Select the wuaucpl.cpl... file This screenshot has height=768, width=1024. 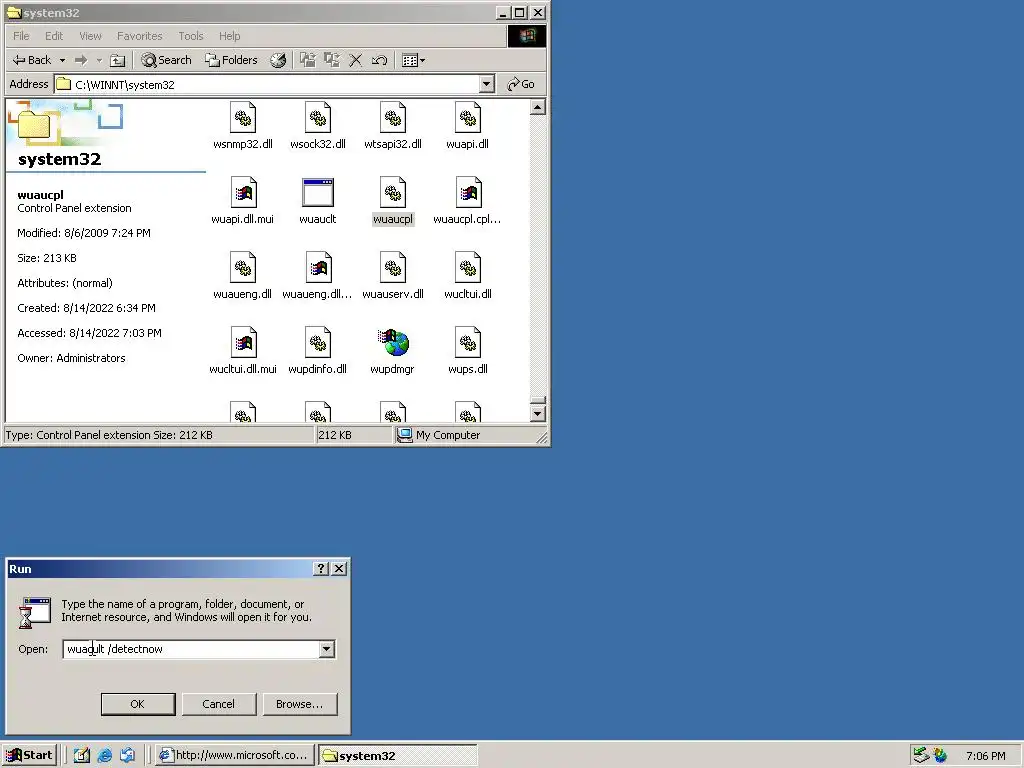468,201
